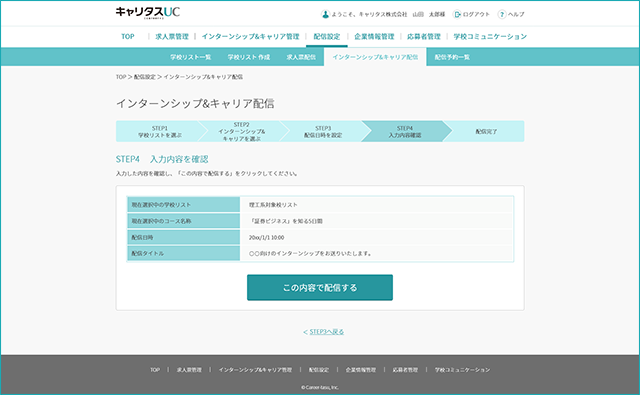Select インターンシップ&キャリア配信 sub-tab

pos(375,57)
